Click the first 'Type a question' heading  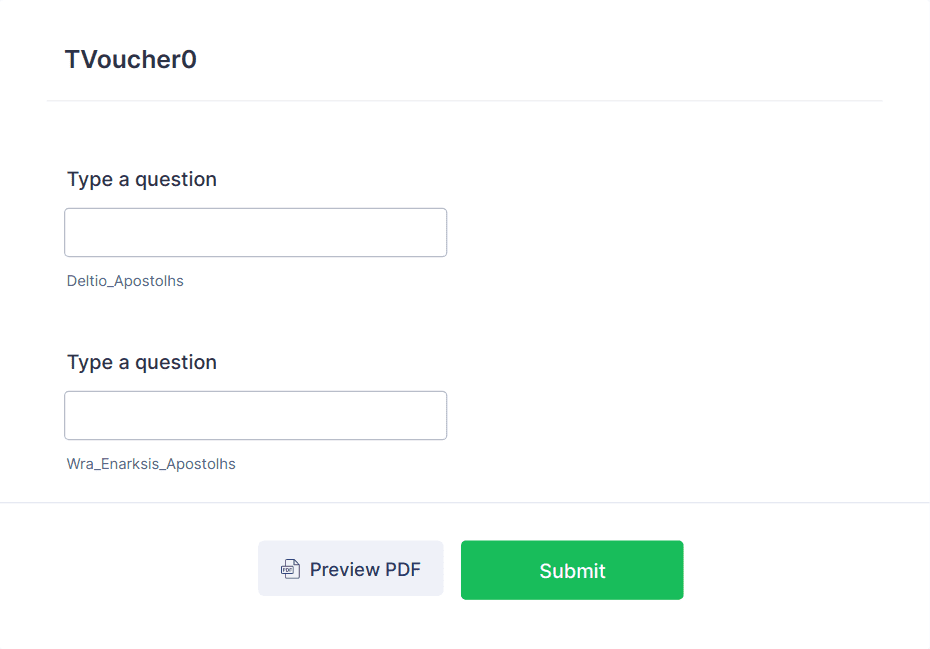[141, 179]
